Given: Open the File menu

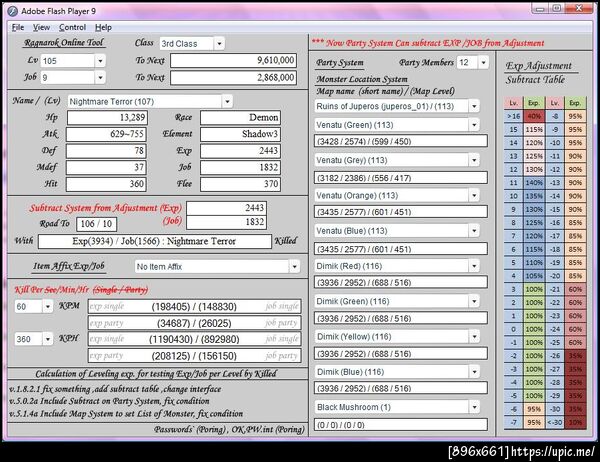Looking at the screenshot, I should [18, 27].
